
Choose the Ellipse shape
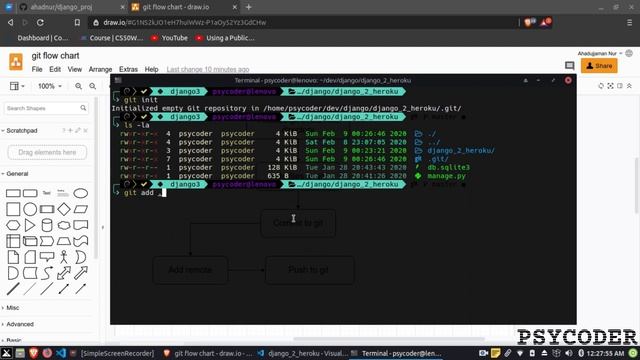(81, 193)
